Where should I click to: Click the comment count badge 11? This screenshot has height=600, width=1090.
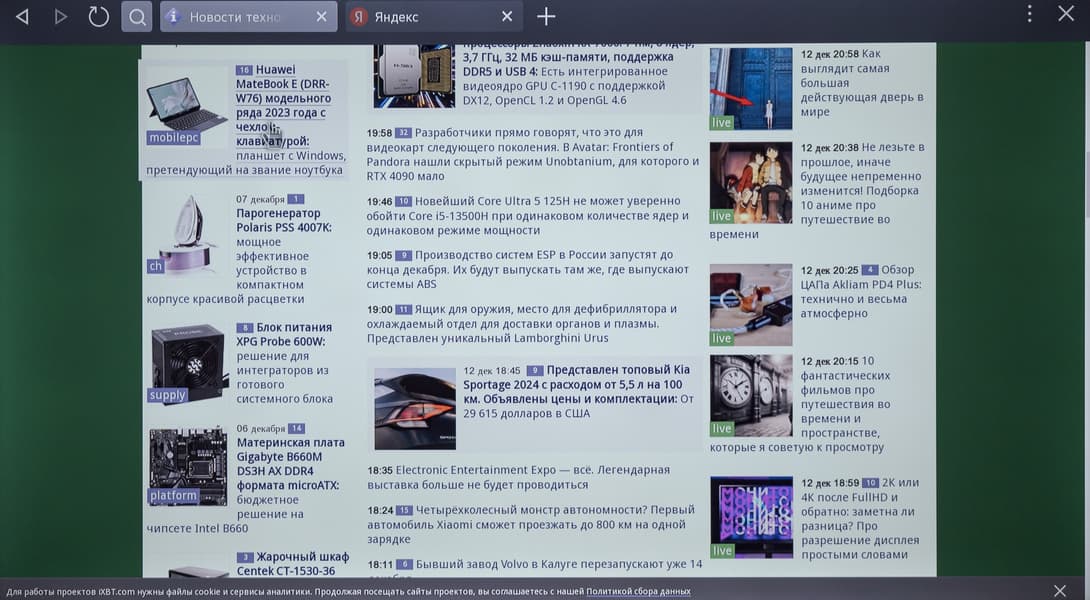(403, 309)
